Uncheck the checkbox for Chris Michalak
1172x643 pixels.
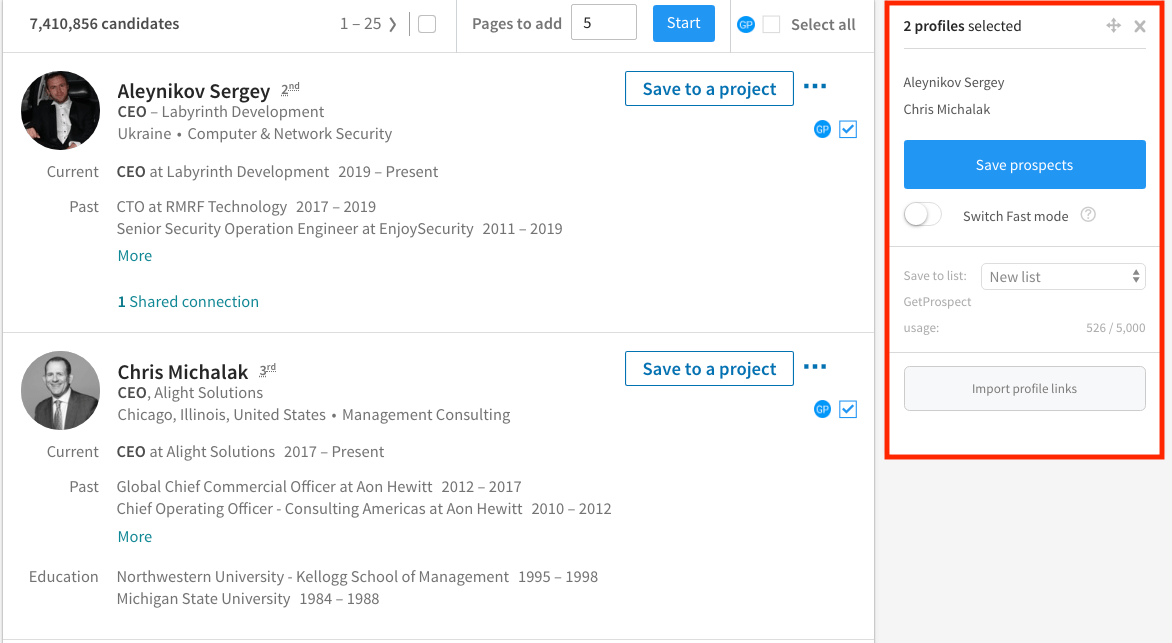pos(848,409)
